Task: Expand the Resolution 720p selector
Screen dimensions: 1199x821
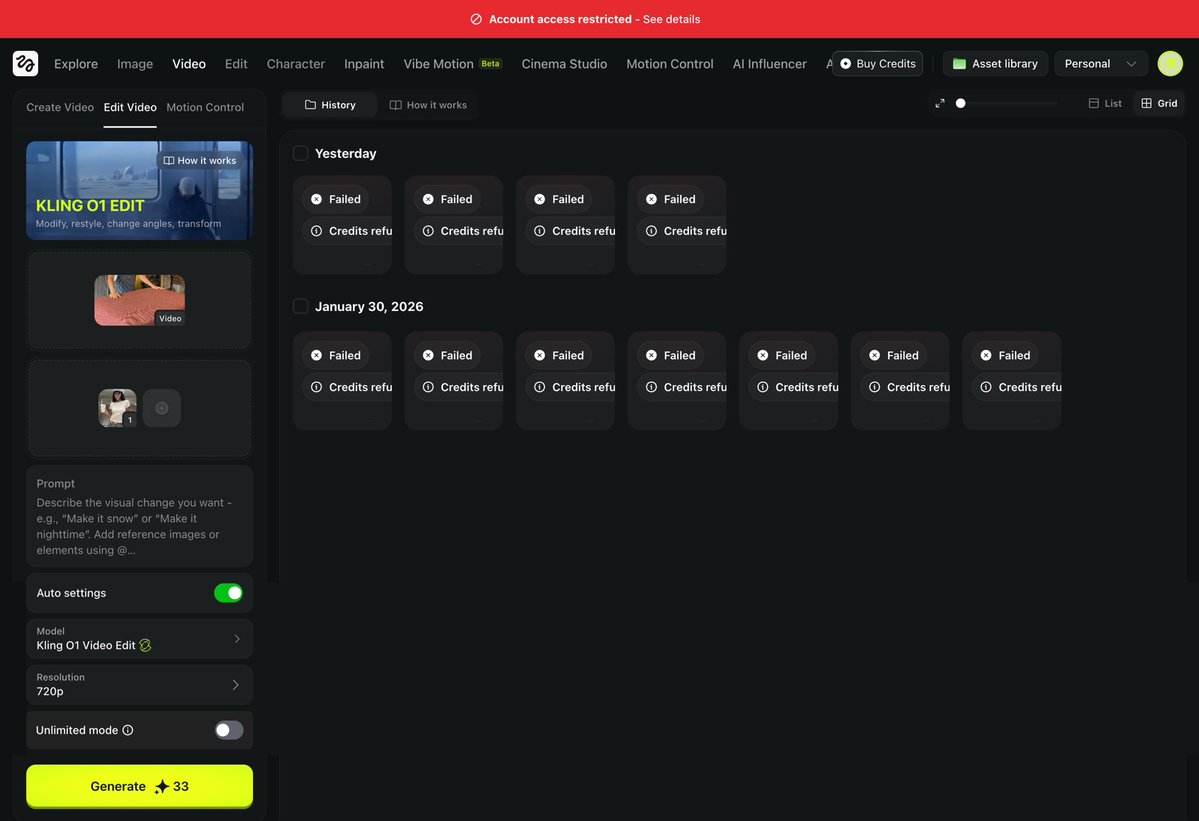Action: 139,685
